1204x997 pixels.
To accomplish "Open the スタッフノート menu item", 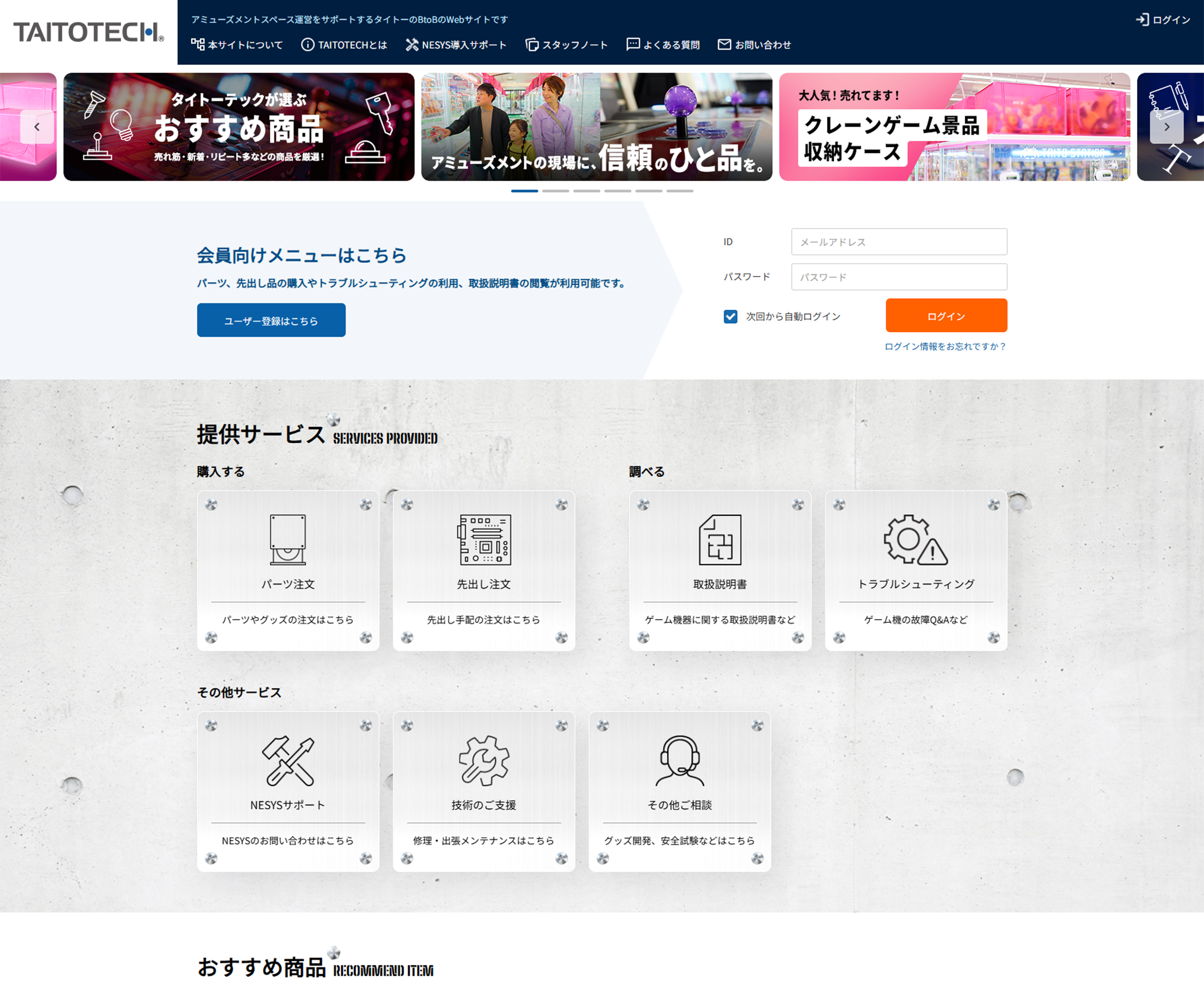I will click(566, 44).
